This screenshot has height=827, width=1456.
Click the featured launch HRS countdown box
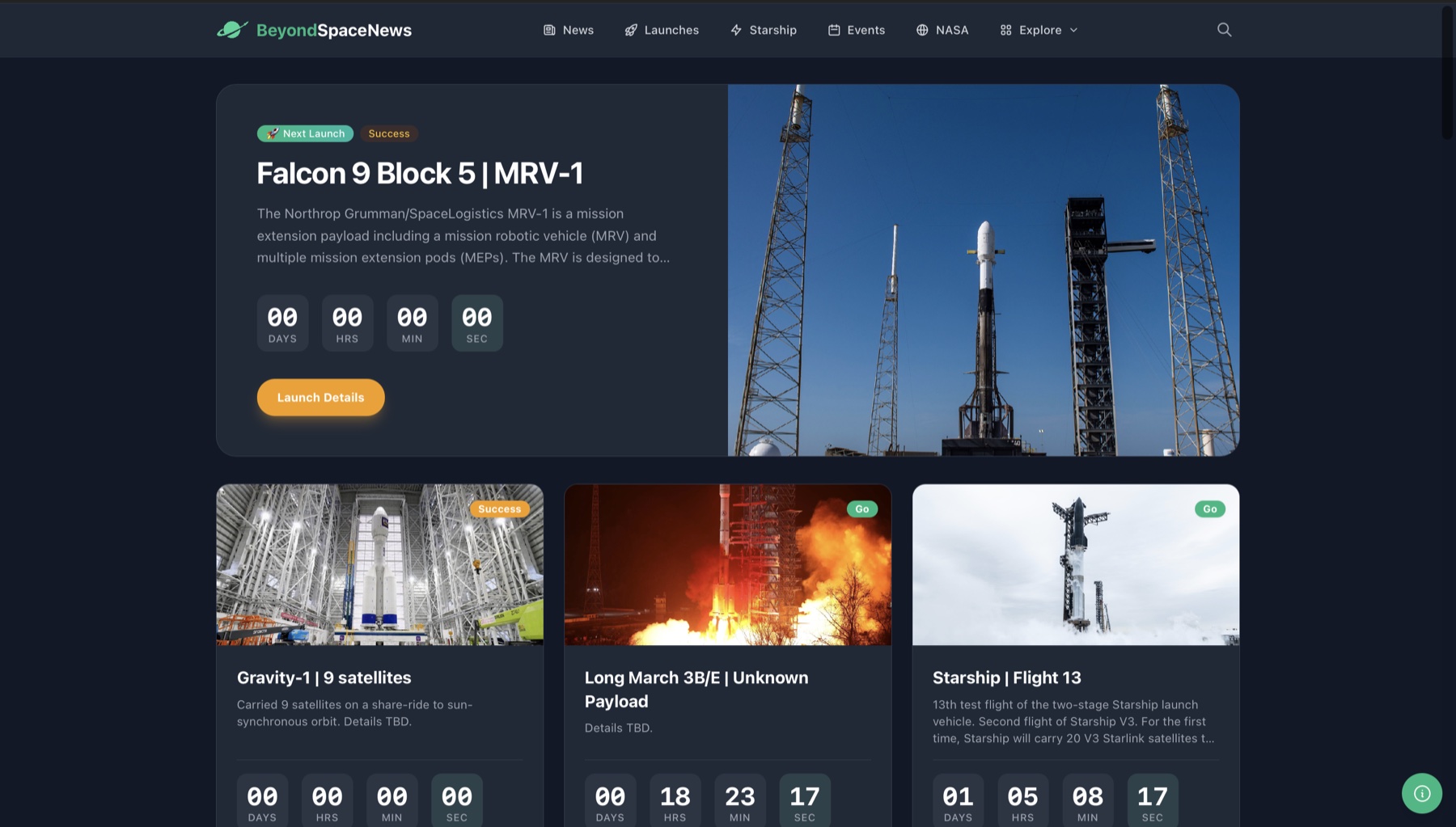347,323
